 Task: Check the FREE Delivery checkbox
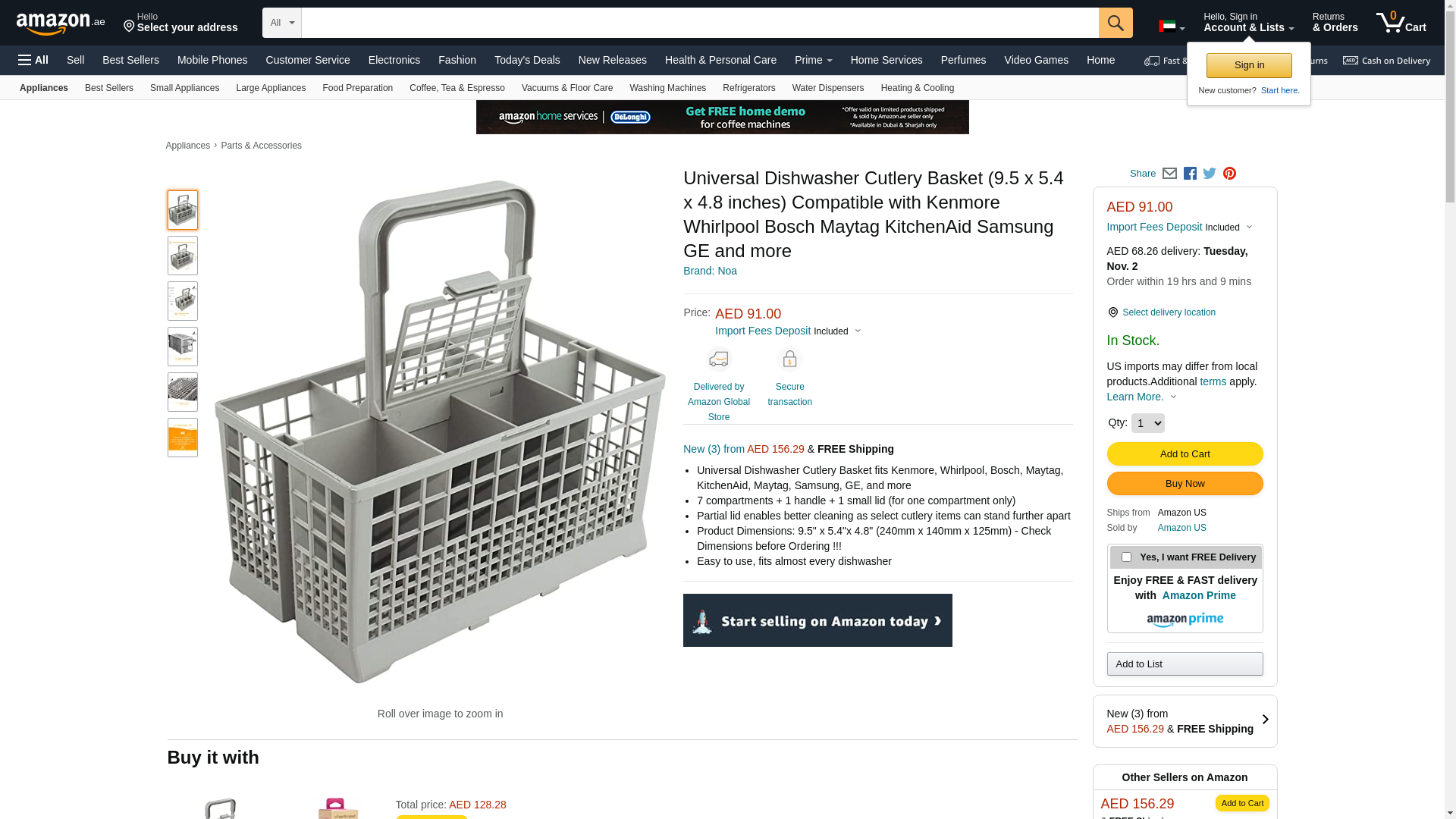coord(1126,557)
